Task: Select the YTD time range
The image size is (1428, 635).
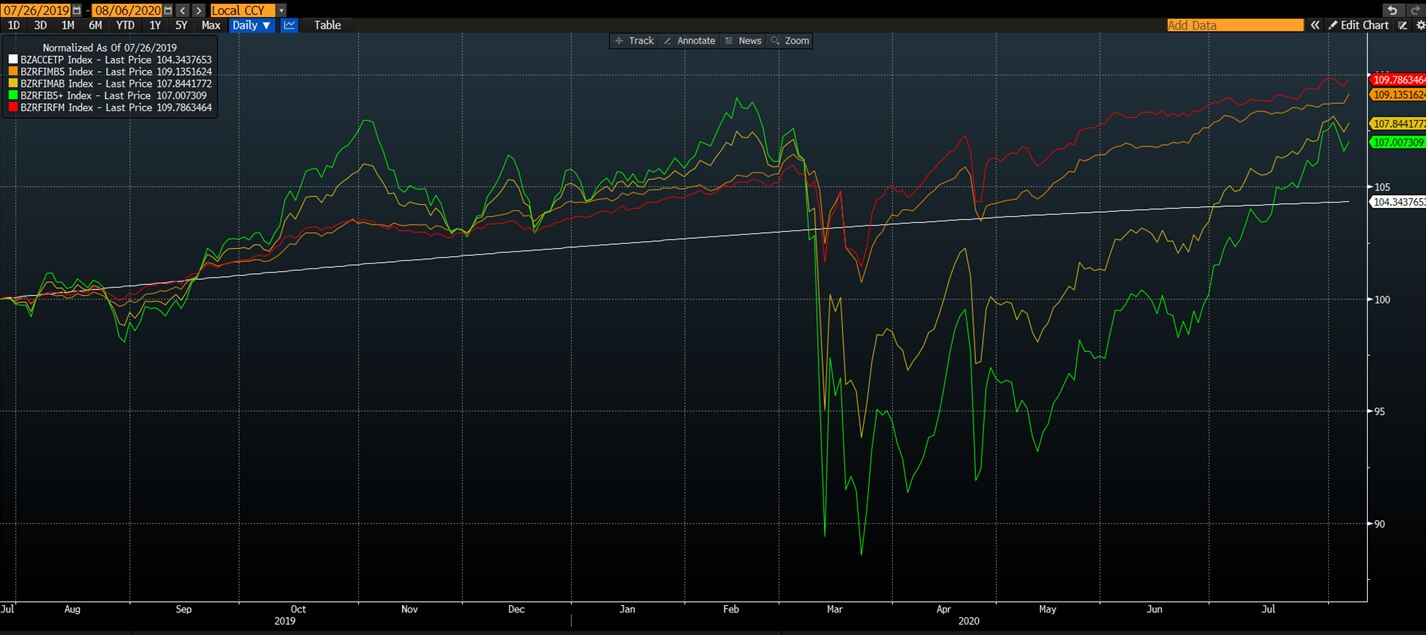Action: 125,25
